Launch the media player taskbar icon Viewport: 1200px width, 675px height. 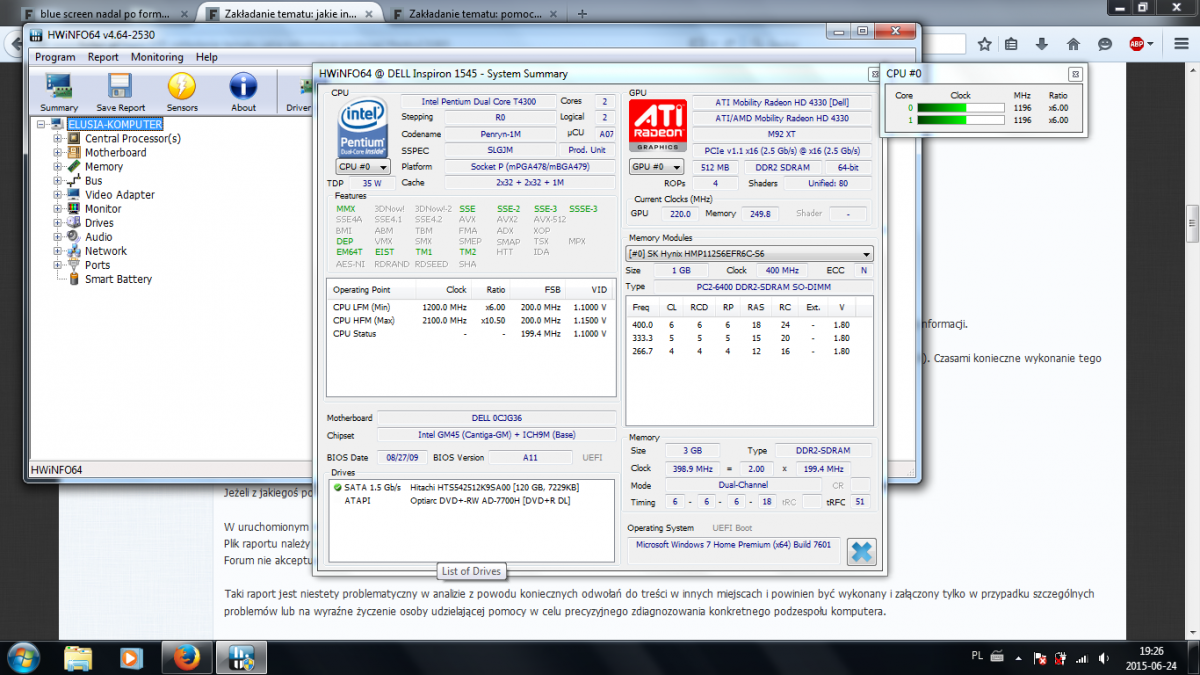130,657
